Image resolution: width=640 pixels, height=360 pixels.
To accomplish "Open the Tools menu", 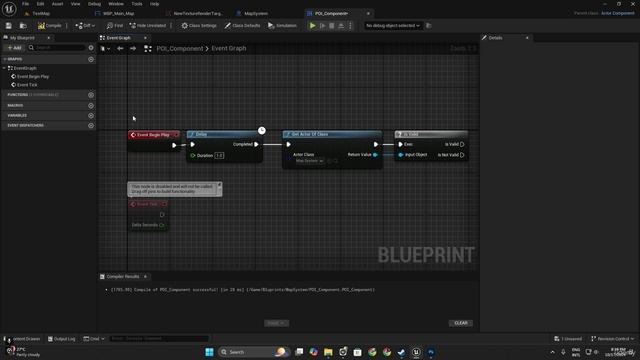I will [x=137, y=4].
